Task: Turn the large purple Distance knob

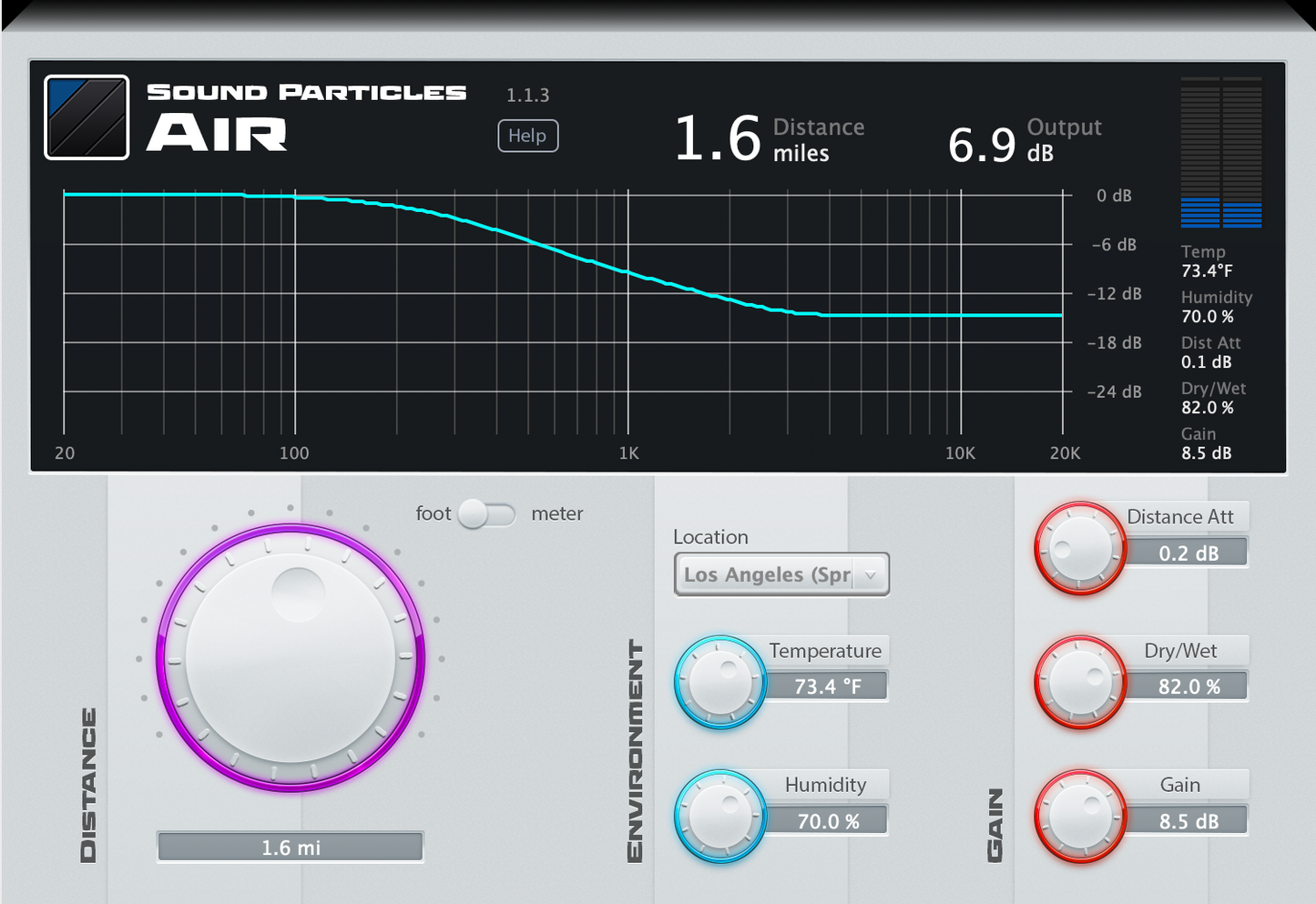Action: pos(290,657)
